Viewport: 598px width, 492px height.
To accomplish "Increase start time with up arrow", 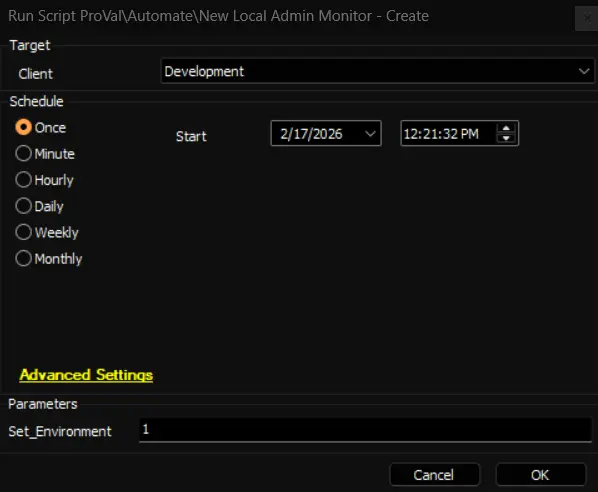I will (x=506, y=128).
